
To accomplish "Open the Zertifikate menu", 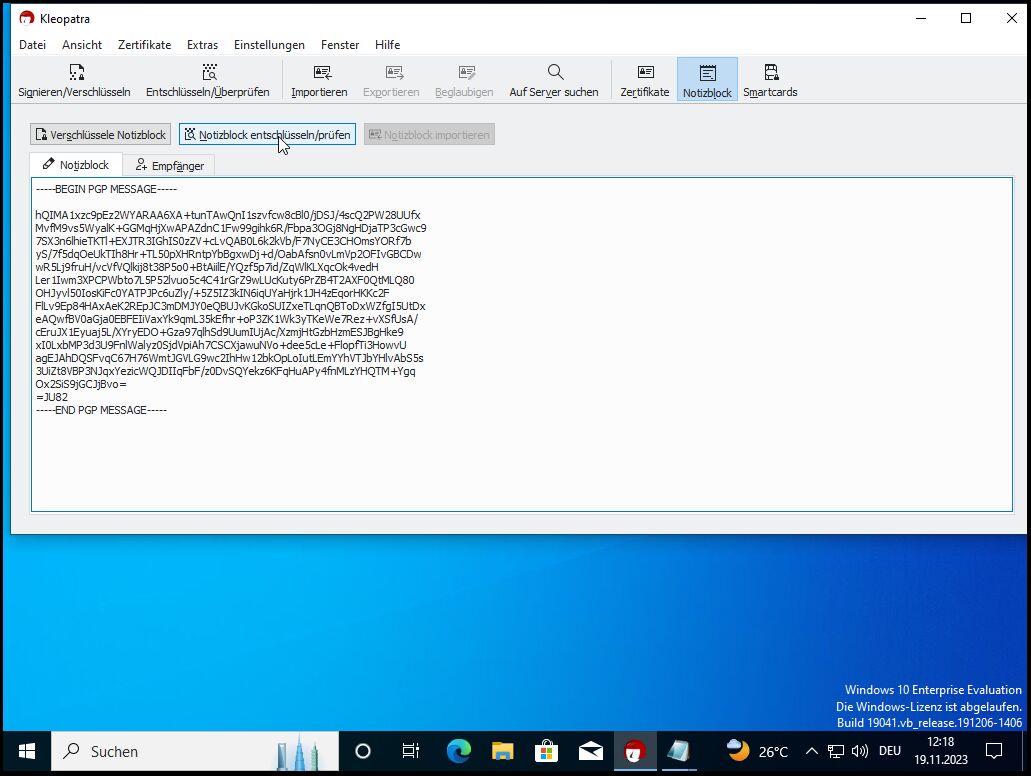I will [144, 45].
